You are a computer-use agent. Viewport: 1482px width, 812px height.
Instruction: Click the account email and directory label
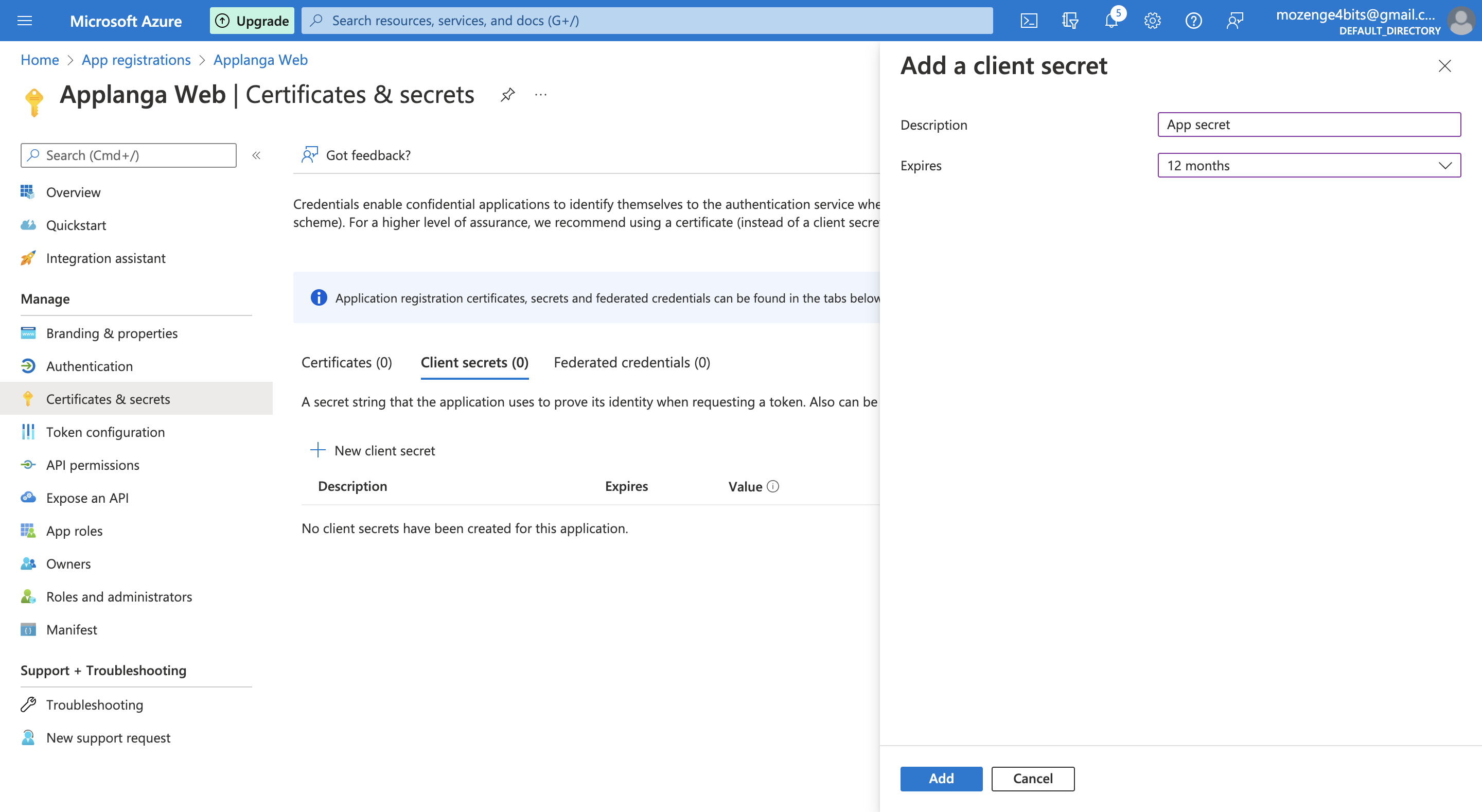[1358, 21]
